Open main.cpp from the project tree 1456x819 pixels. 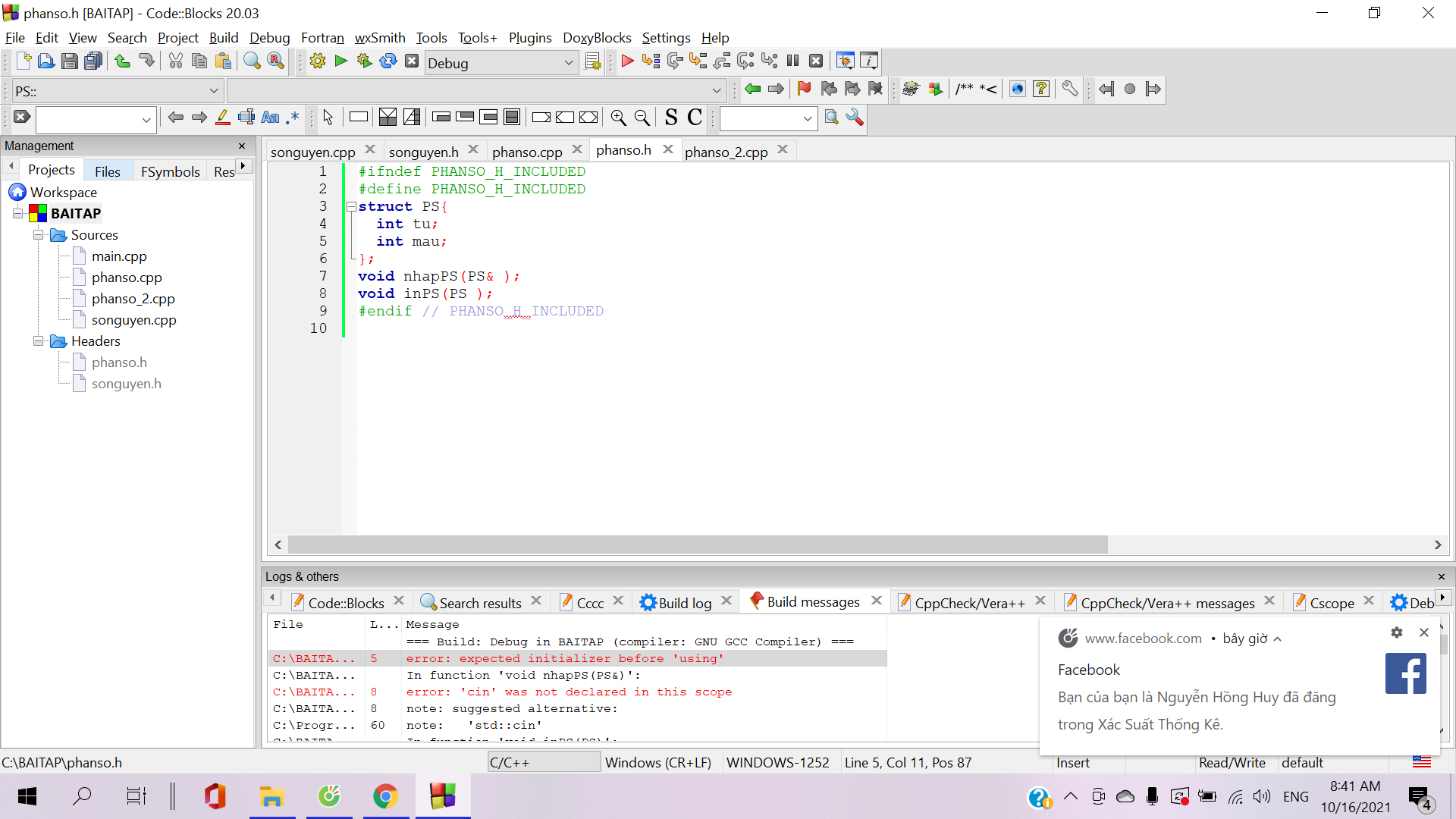119,256
